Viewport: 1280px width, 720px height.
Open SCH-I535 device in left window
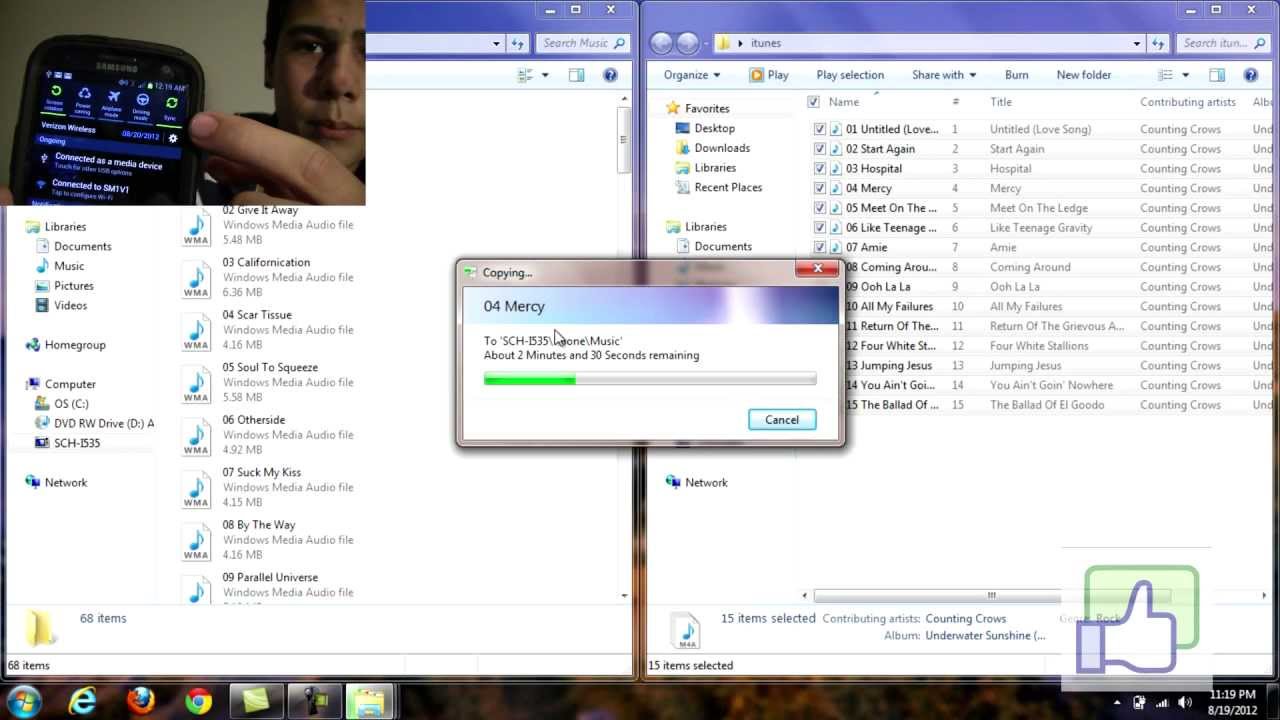(x=77, y=443)
